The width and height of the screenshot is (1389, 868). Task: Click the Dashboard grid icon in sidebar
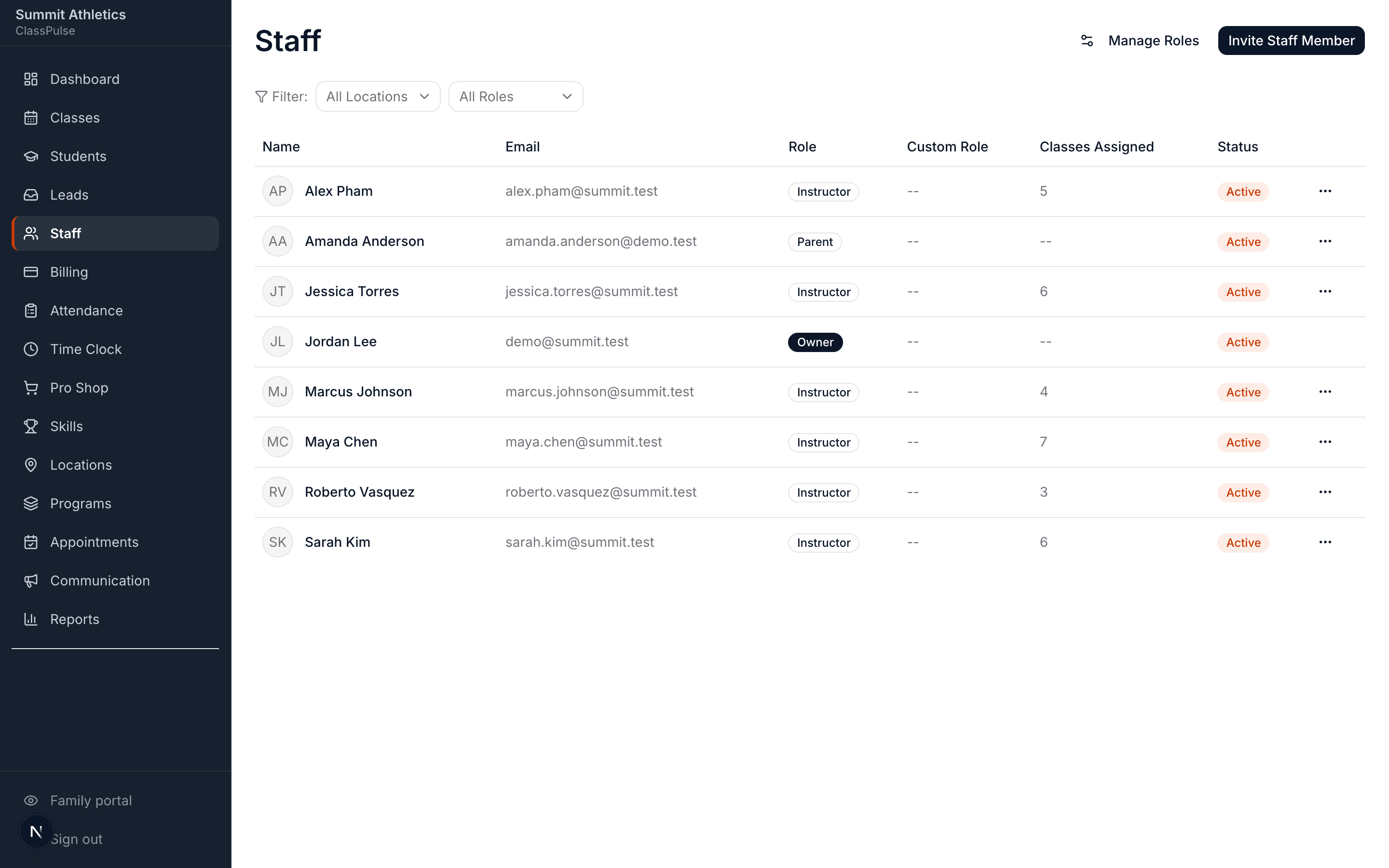(x=31, y=79)
